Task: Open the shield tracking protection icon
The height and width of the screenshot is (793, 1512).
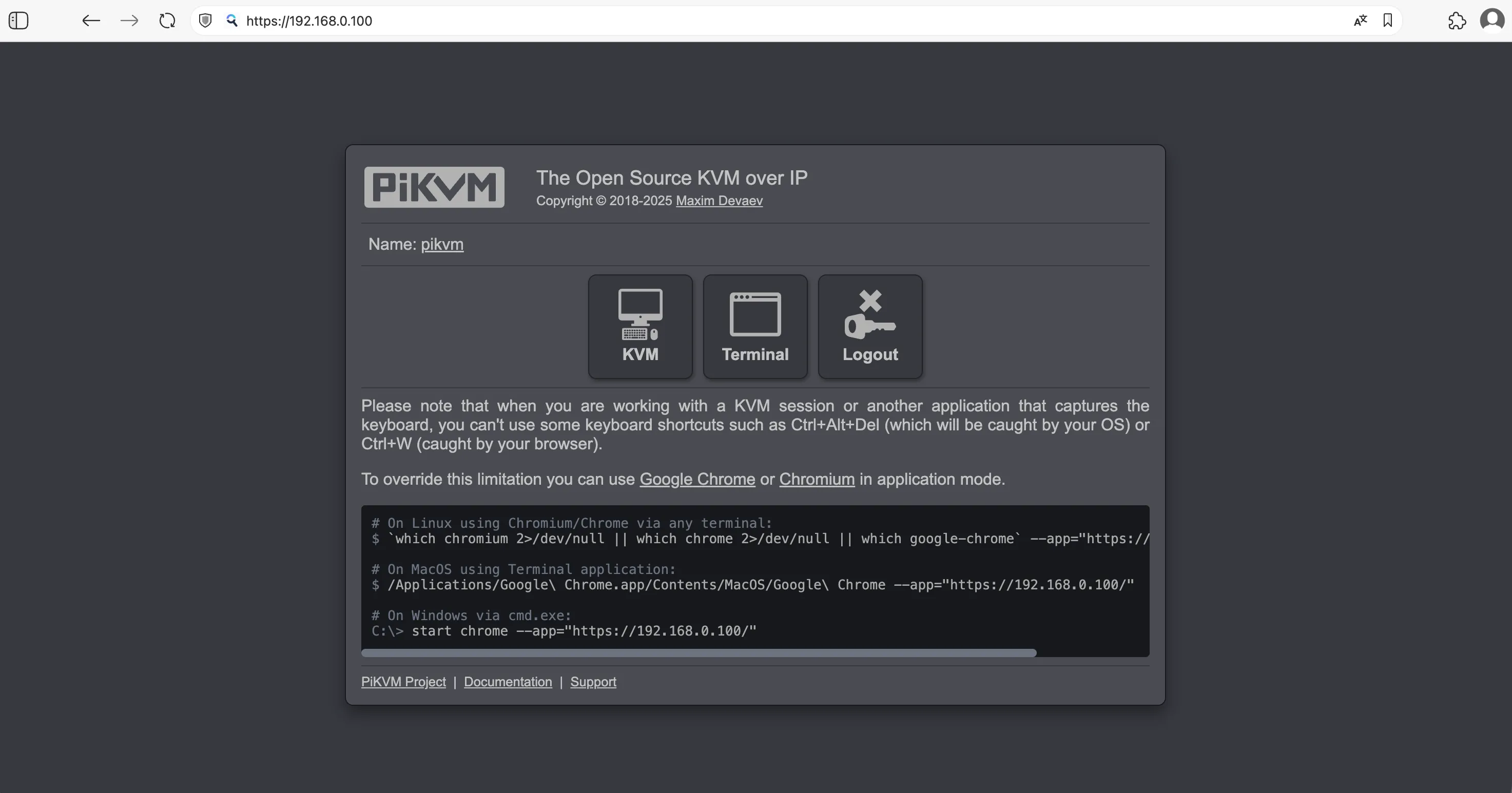Action: (x=205, y=21)
